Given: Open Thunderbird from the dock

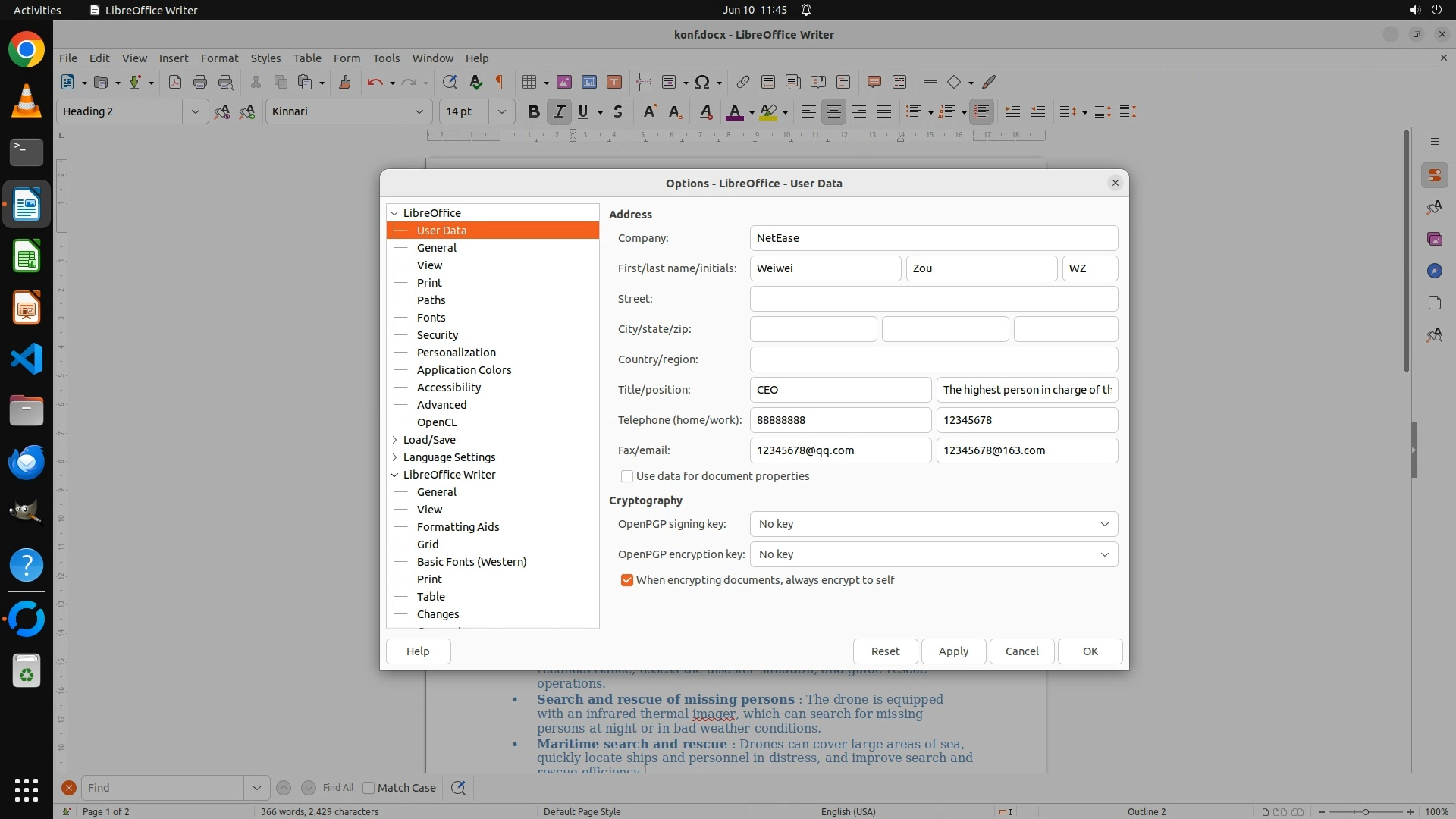Looking at the screenshot, I should (27, 462).
